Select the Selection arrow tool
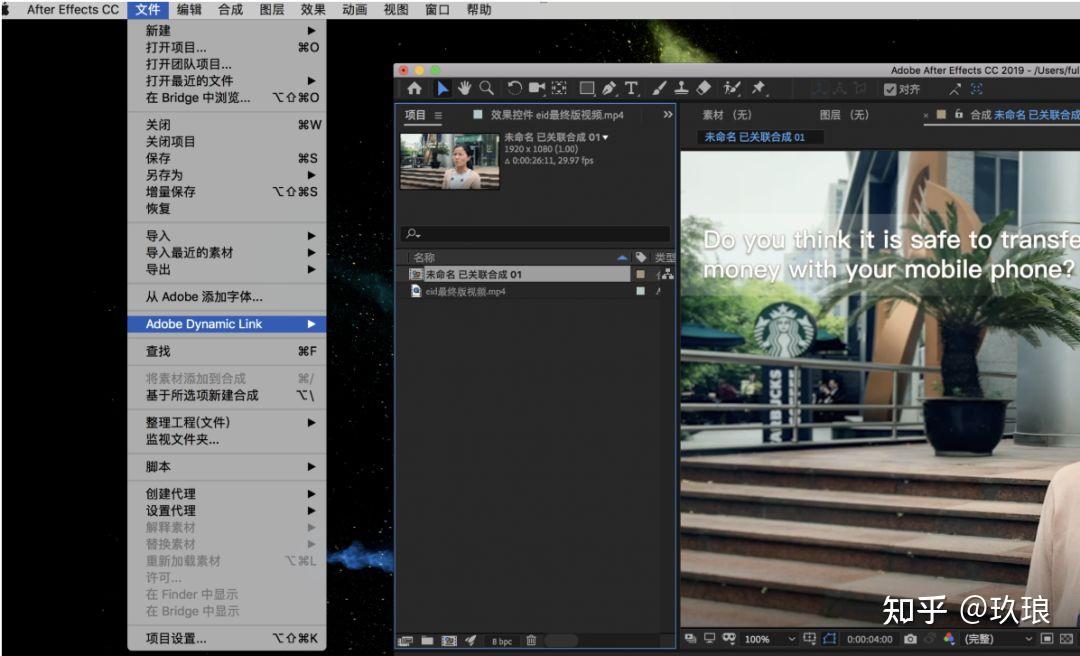This screenshot has height=656, width=1080. [442, 88]
